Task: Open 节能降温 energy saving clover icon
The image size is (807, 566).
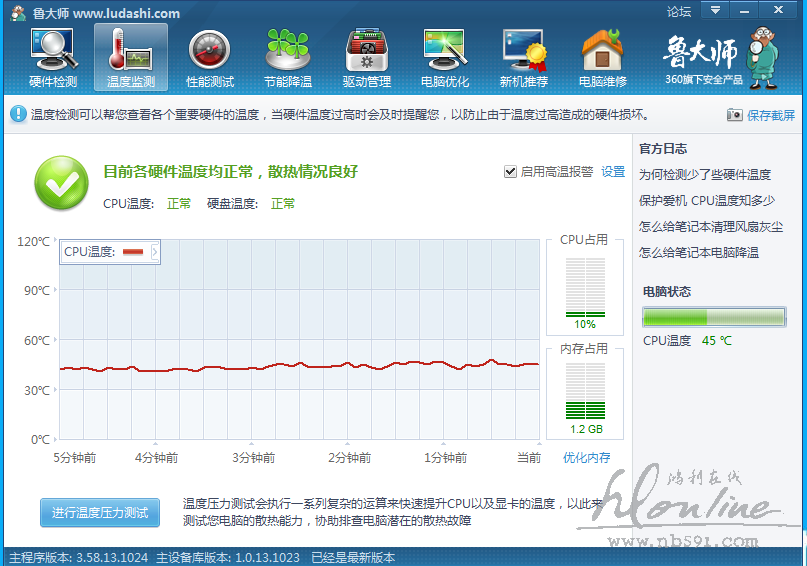Action: [288, 57]
